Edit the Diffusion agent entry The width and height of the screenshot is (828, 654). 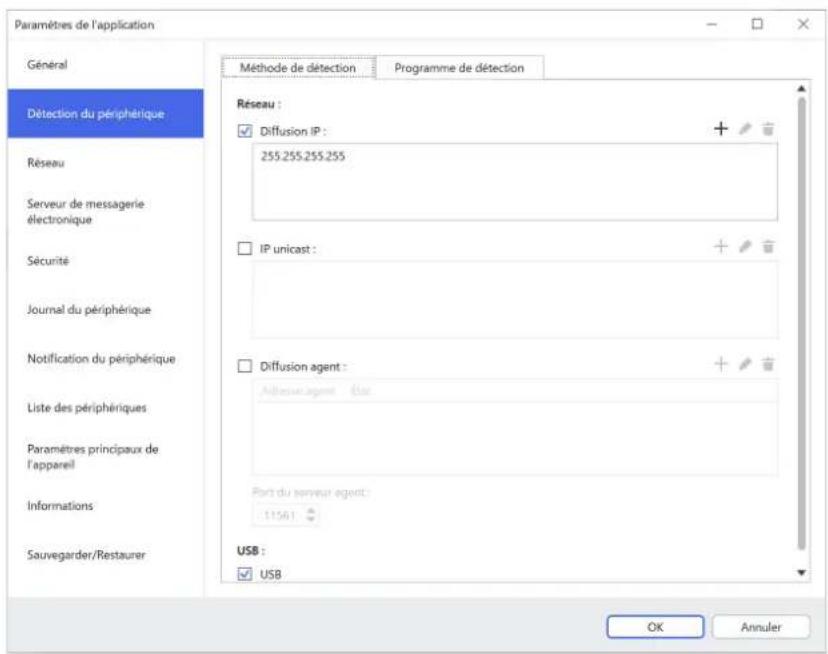745,363
